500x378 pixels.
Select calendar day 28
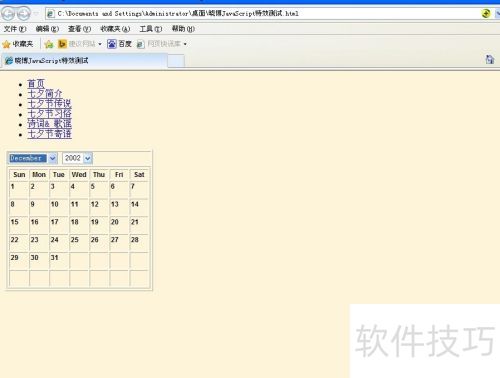pos(139,243)
